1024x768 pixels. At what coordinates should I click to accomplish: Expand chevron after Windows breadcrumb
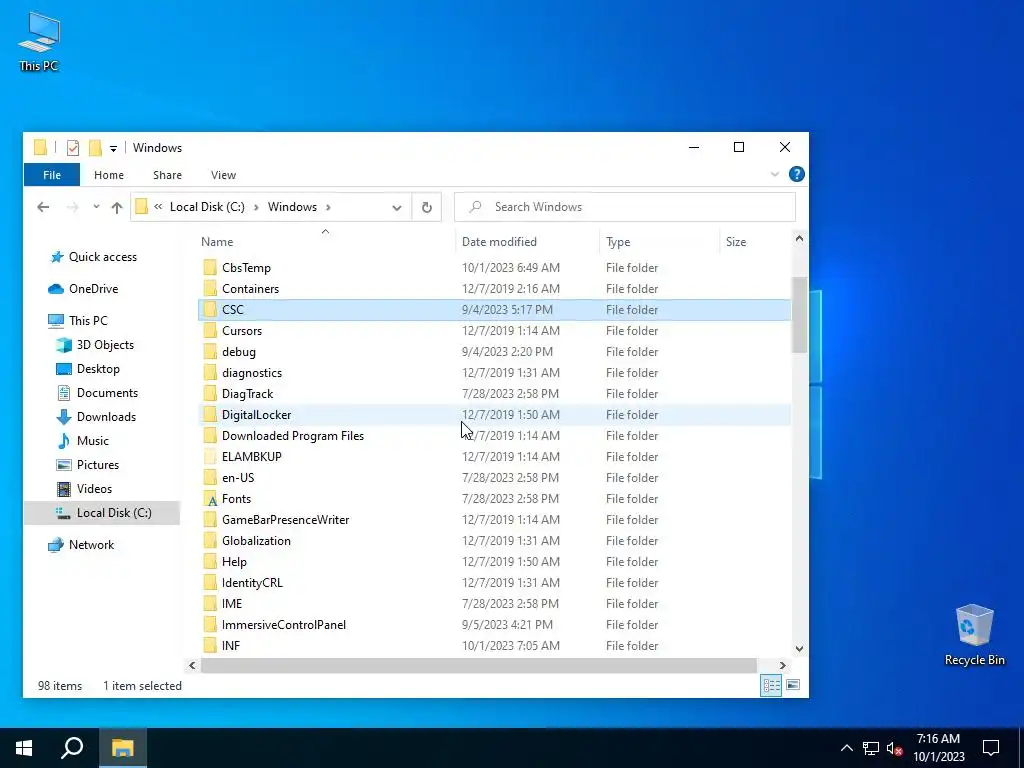pyautogui.click(x=328, y=207)
